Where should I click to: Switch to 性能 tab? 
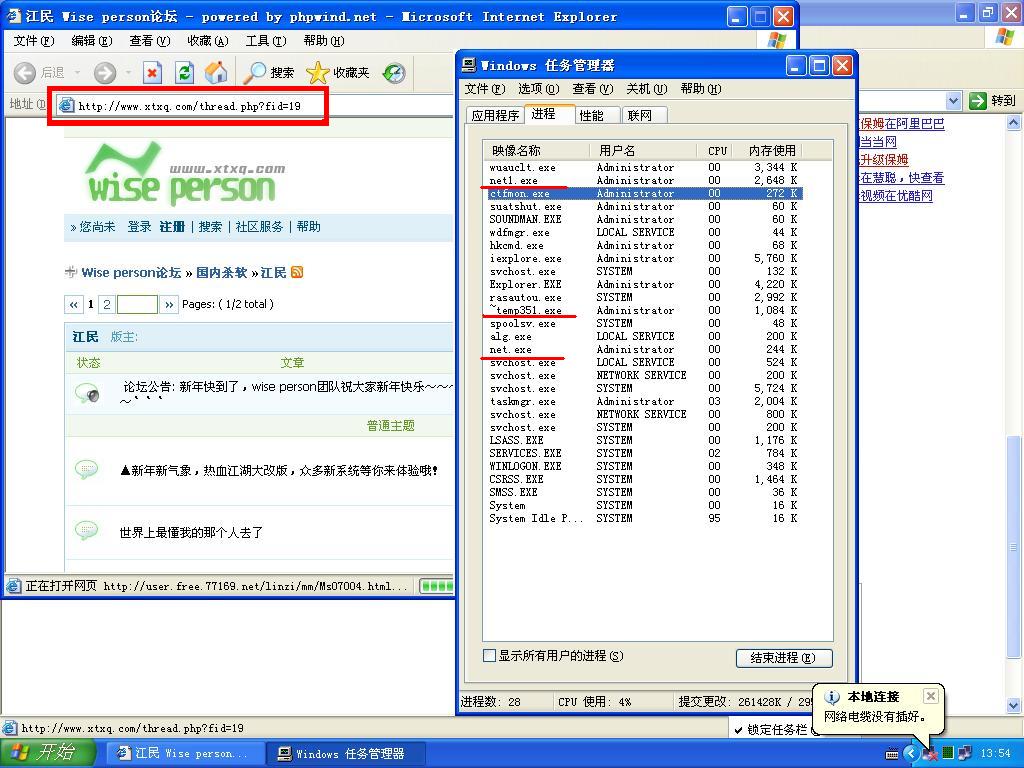[592, 116]
